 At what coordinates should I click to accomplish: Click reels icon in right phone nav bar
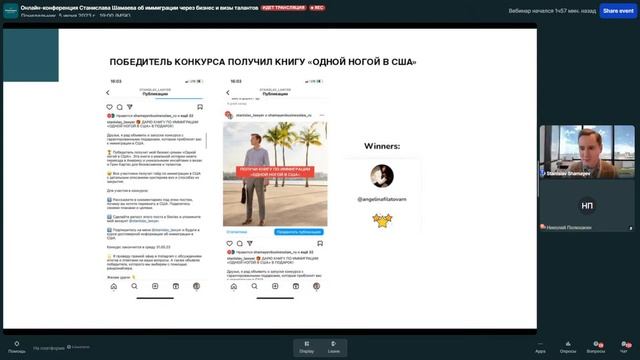click(x=296, y=287)
